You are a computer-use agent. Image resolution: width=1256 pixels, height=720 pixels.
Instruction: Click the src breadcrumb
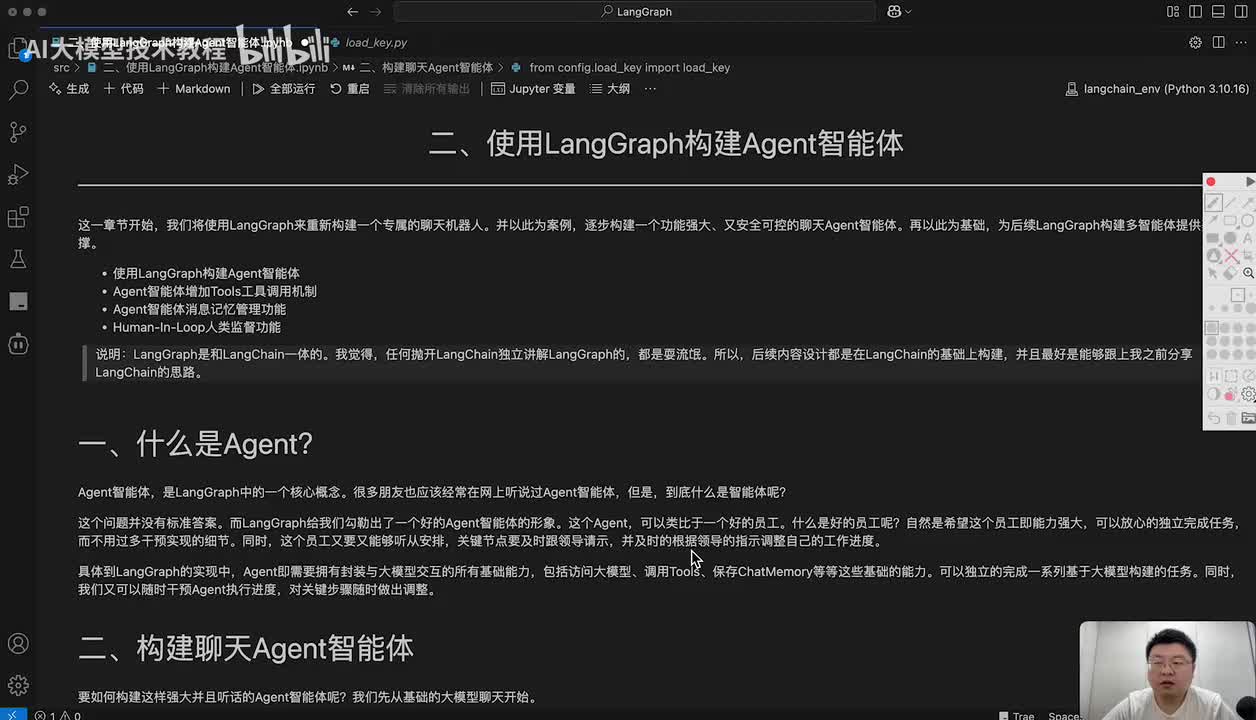(62, 68)
